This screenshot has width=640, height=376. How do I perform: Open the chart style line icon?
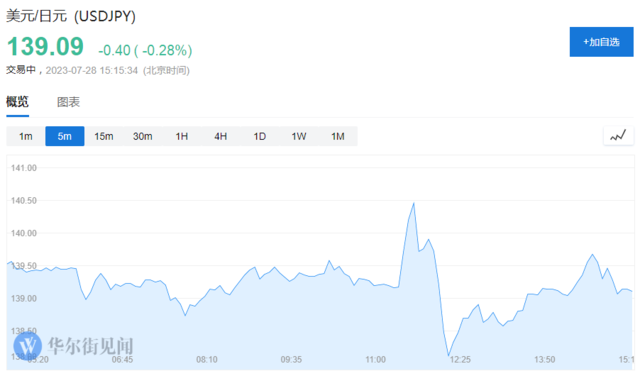(618, 136)
